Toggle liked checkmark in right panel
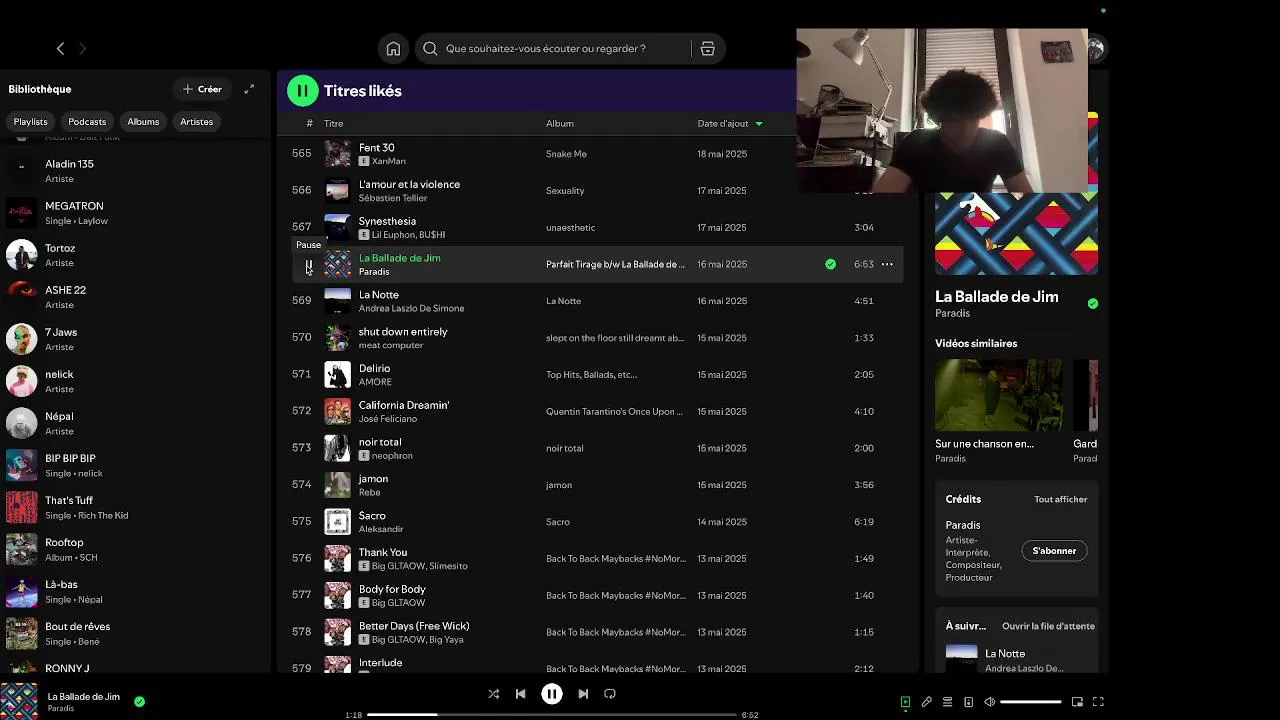 1092,303
